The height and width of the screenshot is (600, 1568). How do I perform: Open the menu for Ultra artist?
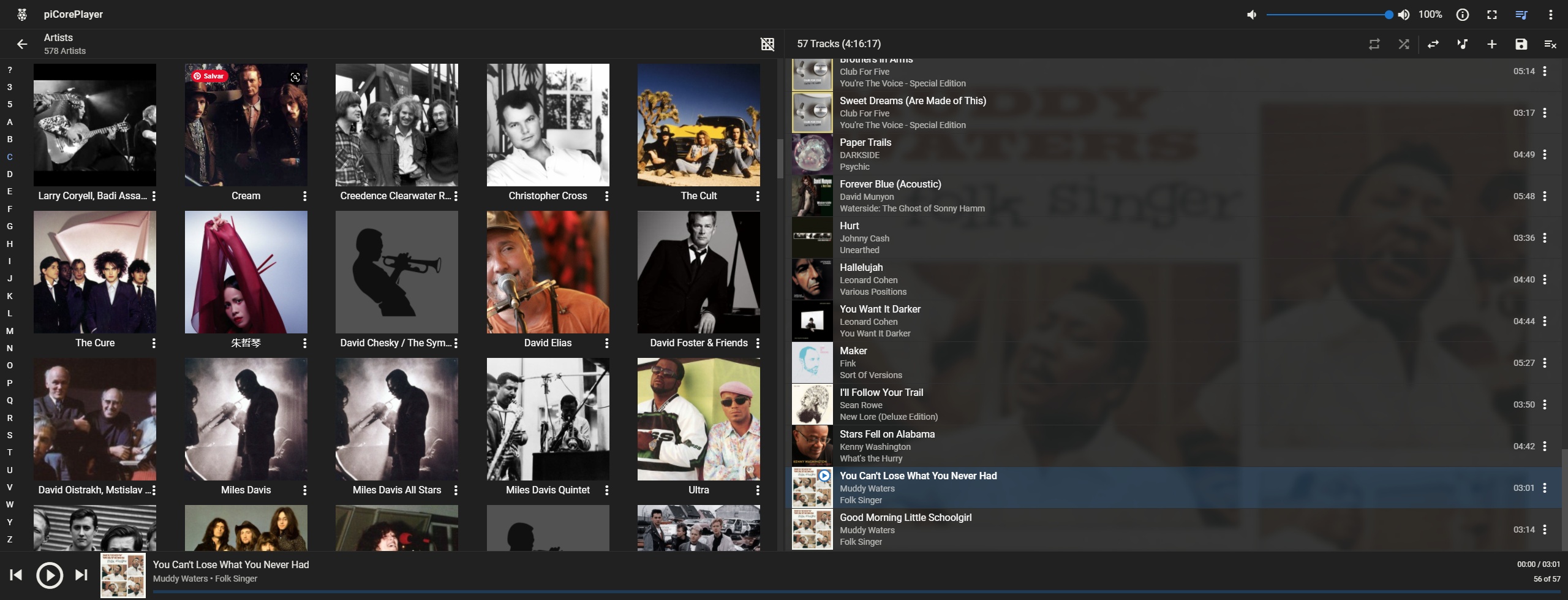pos(758,490)
